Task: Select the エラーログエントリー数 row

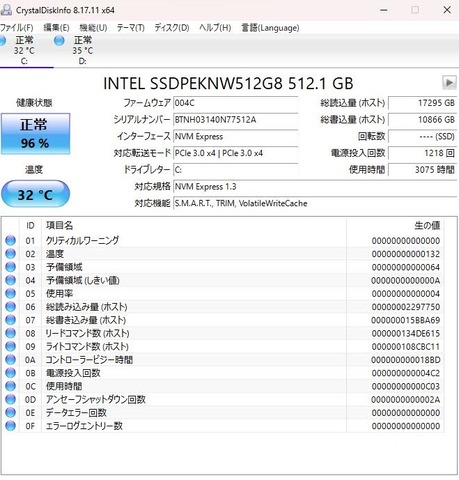Action: click(223, 426)
